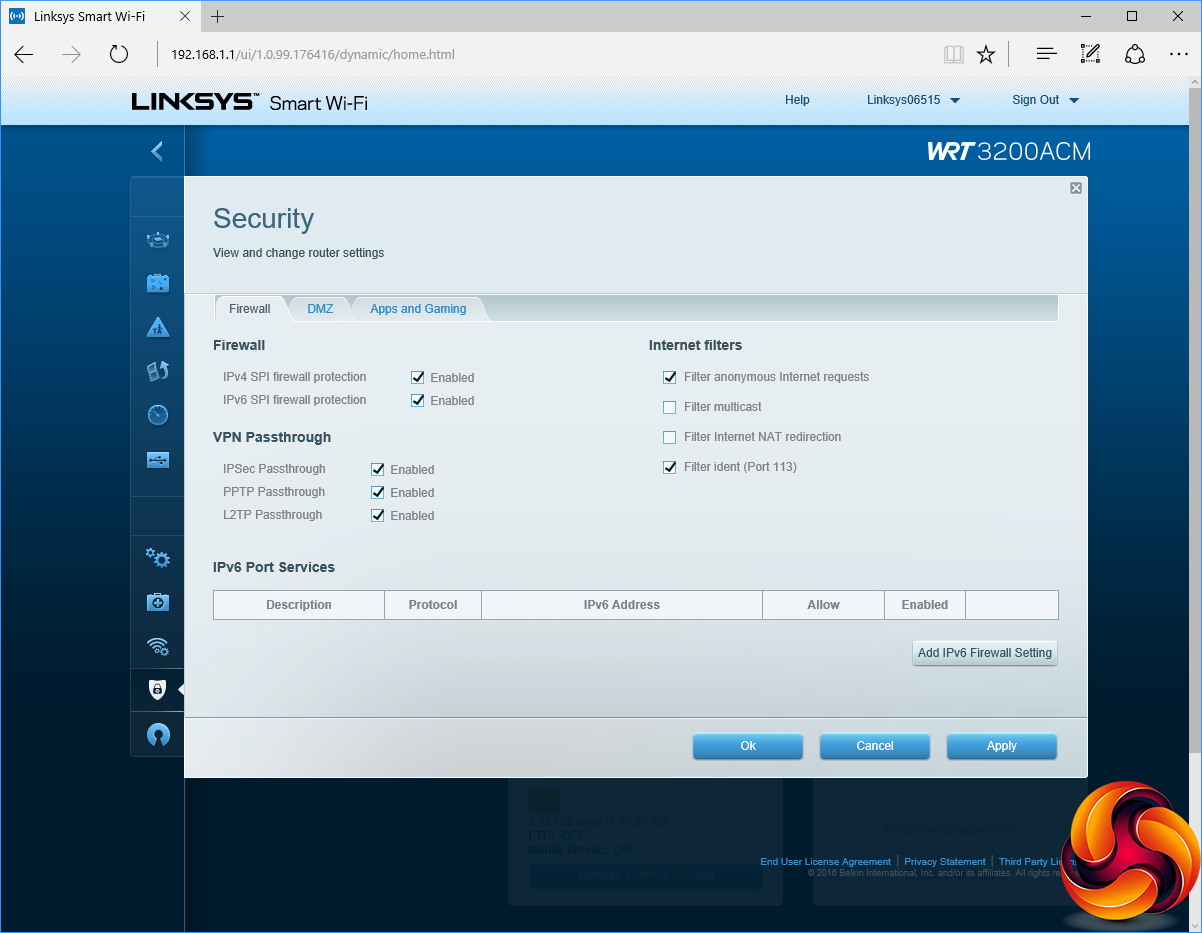Expand the Sign Out dropdown arrow
Image resolution: width=1202 pixels, height=933 pixels.
coord(1074,100)
